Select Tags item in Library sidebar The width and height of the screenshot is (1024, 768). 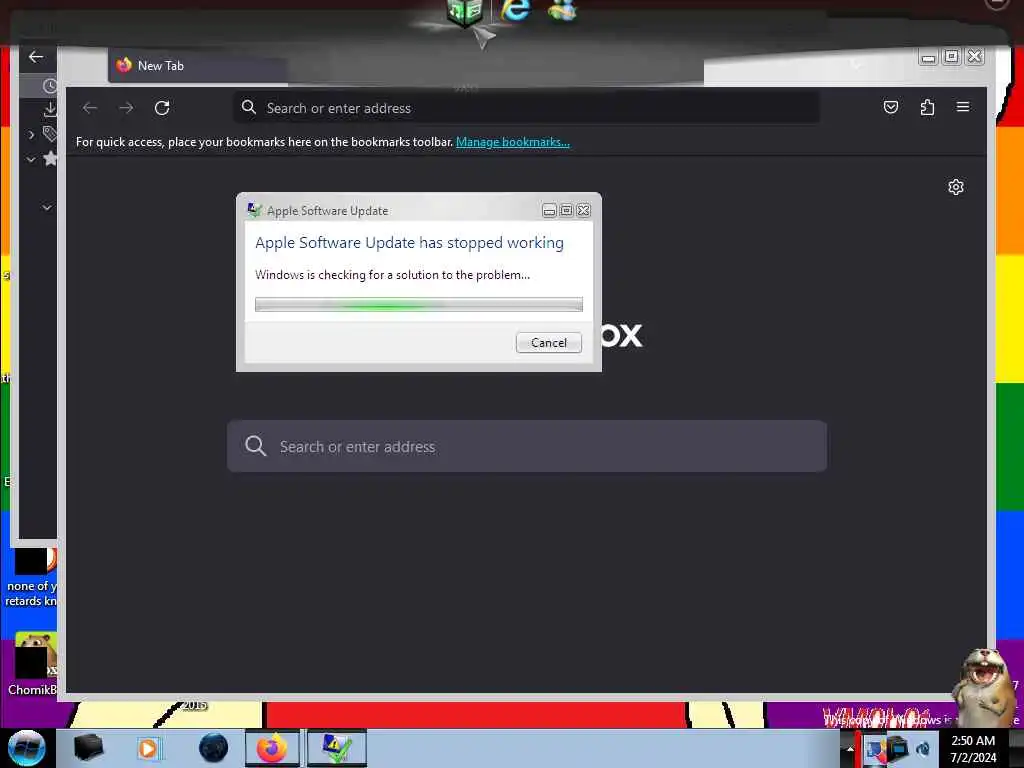(50, 134)
